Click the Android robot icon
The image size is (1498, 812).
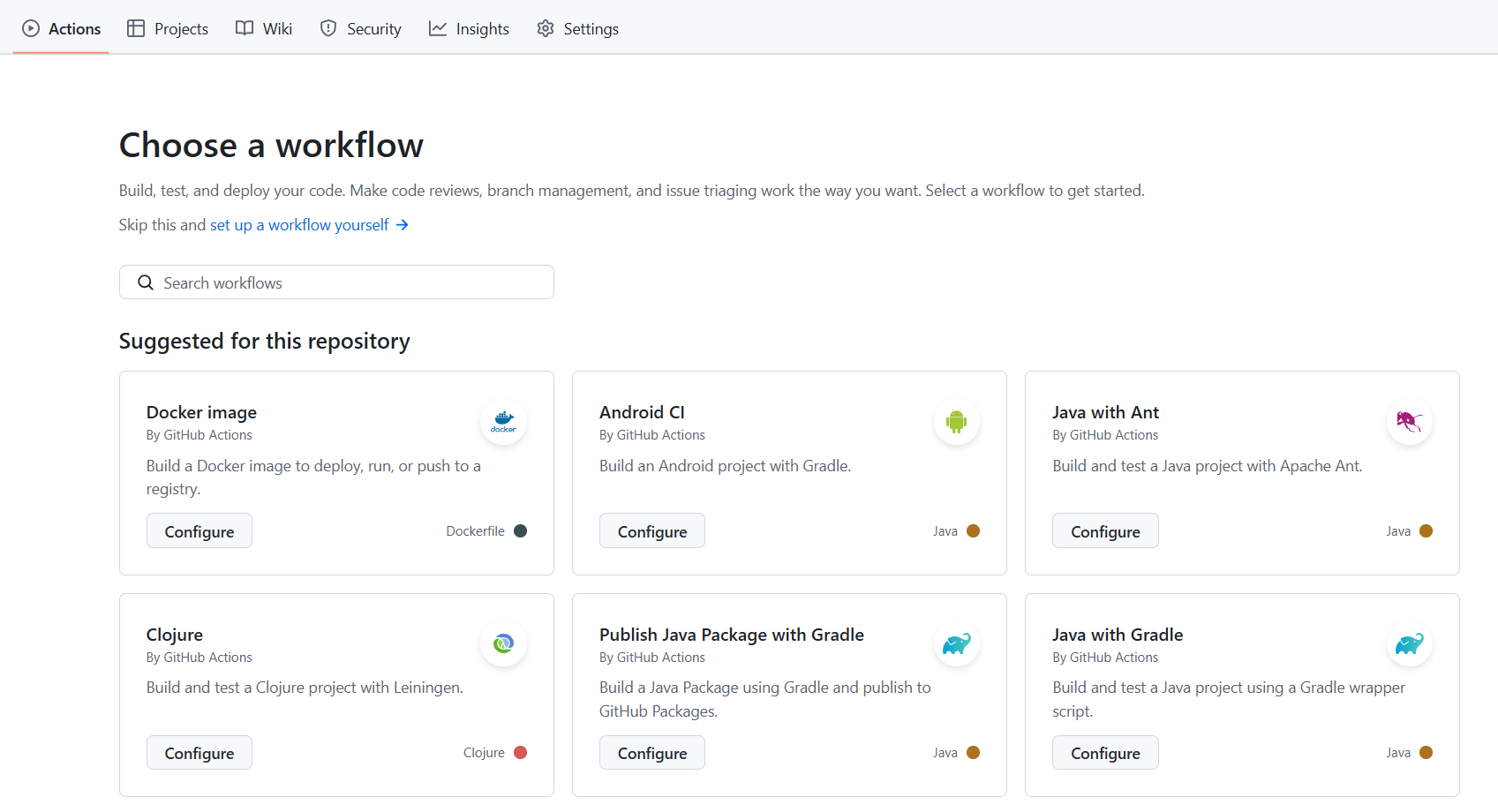956,422
